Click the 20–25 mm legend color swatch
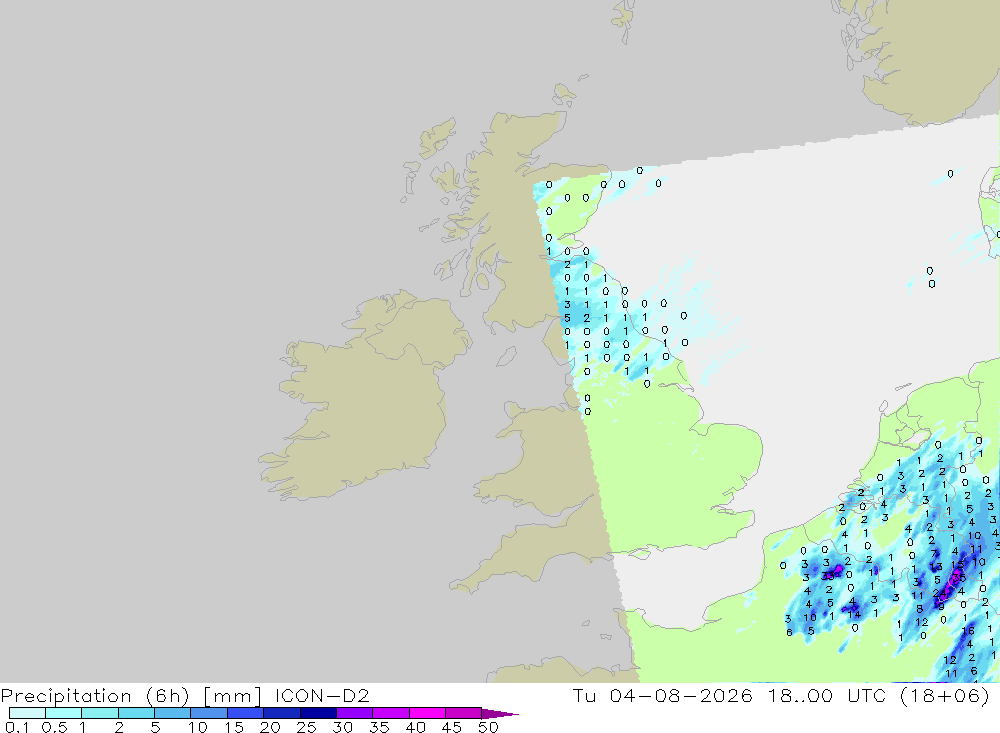Viewport: 1000px width, 733px height. tap(281, 713)
